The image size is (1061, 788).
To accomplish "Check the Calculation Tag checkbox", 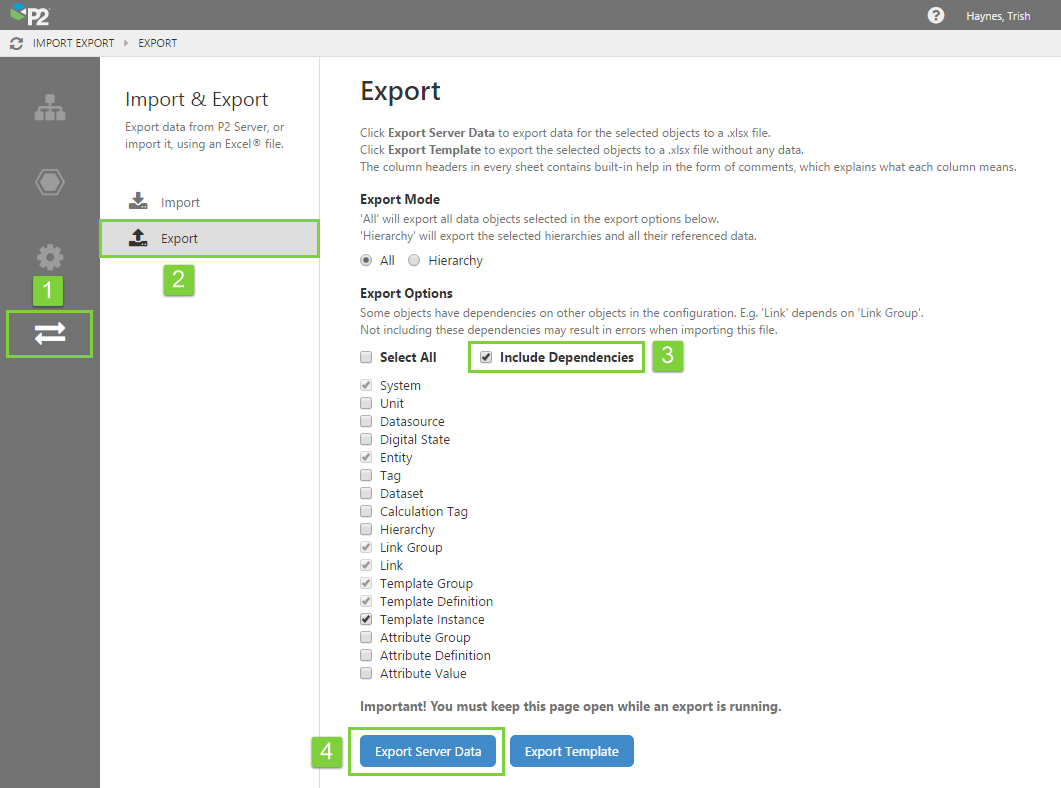I will pos(366,512).
